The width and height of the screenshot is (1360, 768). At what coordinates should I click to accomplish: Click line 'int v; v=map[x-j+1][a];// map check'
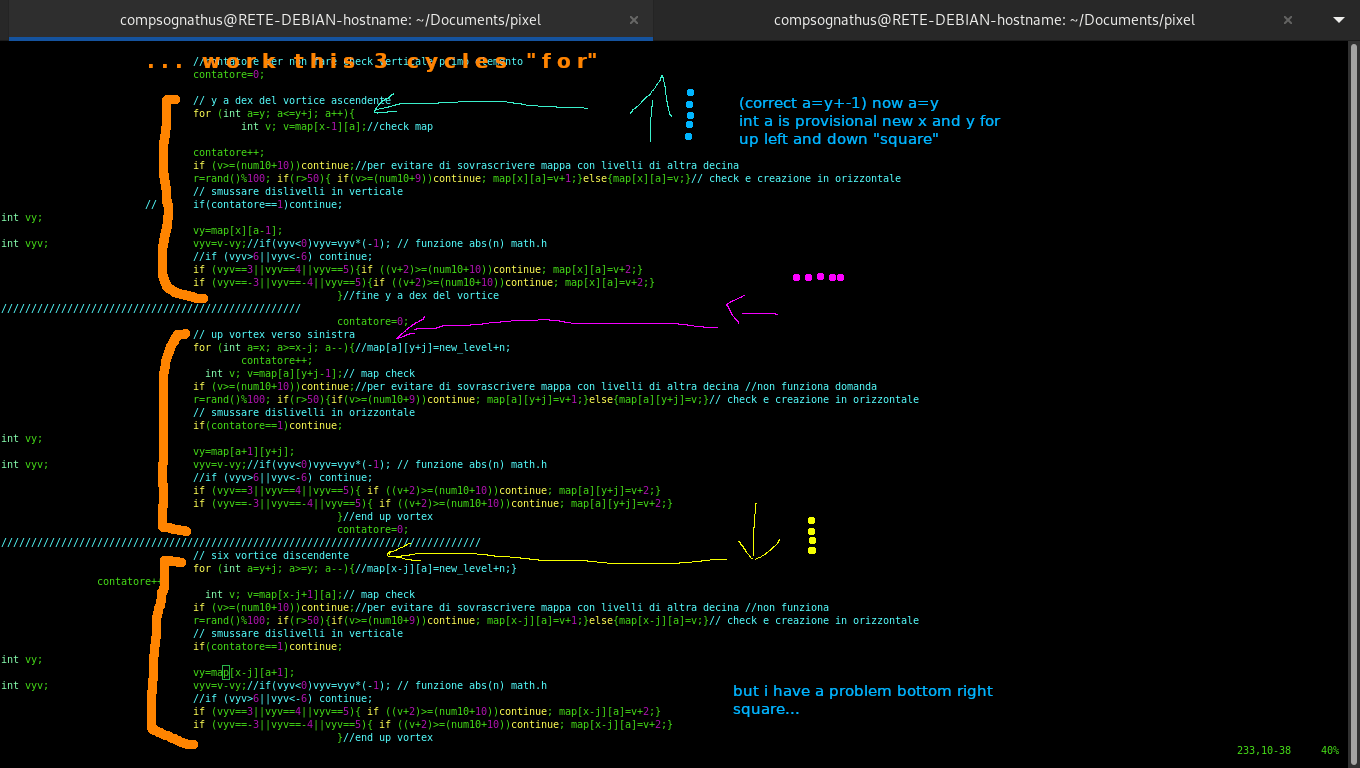310,595
